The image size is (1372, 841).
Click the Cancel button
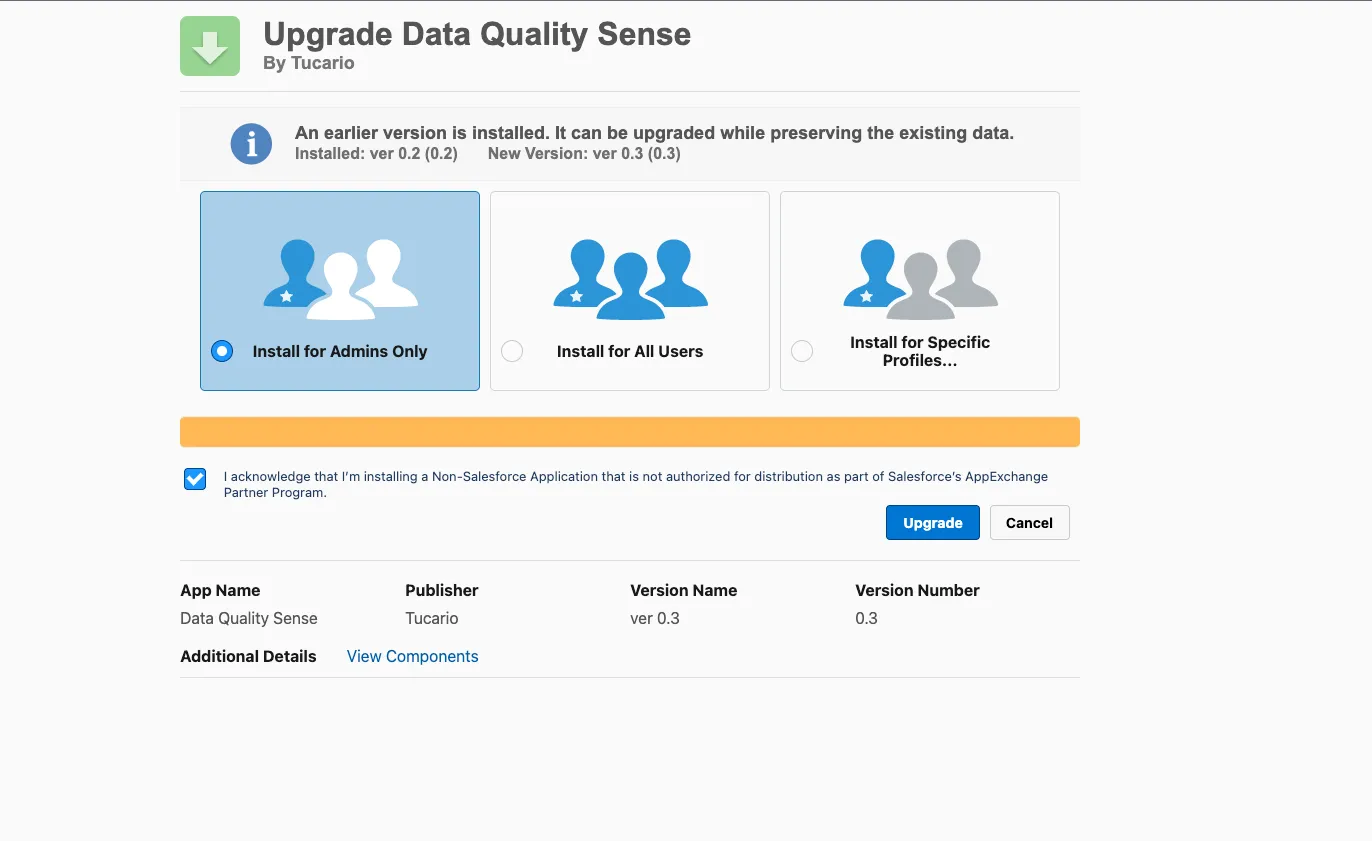[x=1029, y=522]
